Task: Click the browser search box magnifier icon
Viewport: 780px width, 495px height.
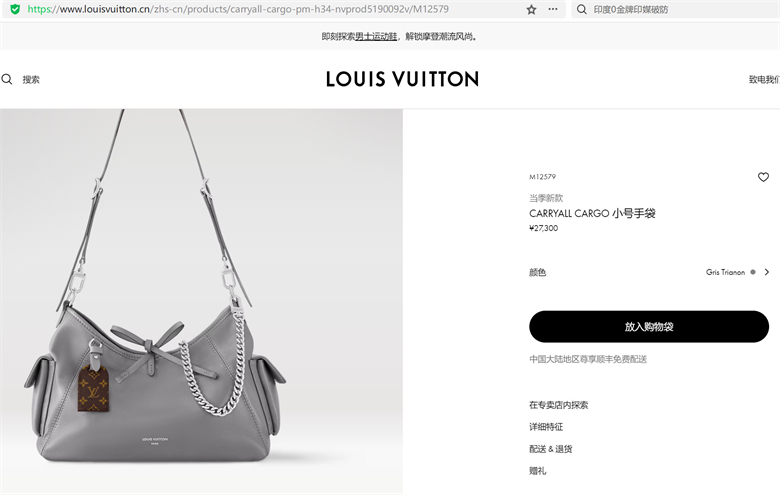Action: pos(582,9)
